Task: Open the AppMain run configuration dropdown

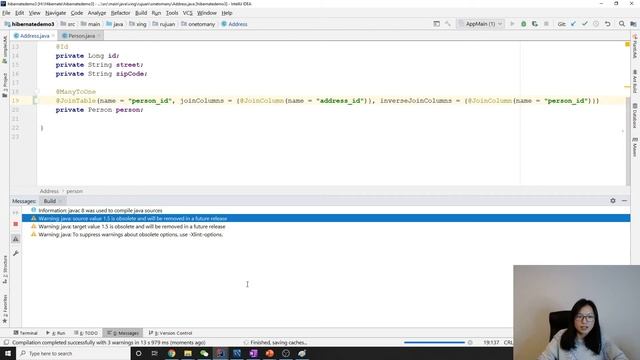Action: pos(480,24)
